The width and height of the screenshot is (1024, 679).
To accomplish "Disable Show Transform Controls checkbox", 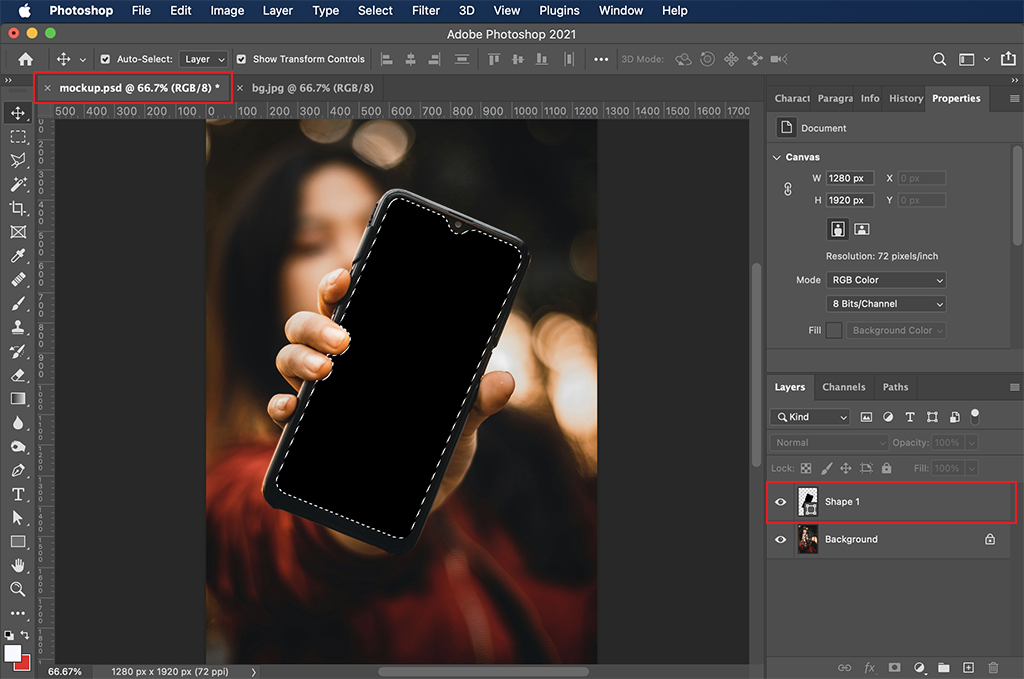I will (241, 59).
